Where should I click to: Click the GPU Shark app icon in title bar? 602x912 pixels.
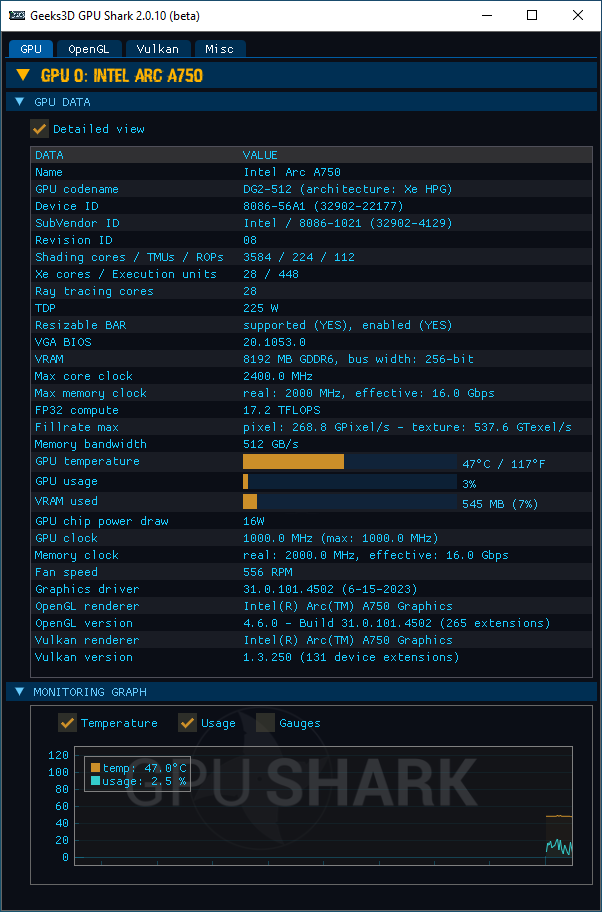(x=17, y=16)
